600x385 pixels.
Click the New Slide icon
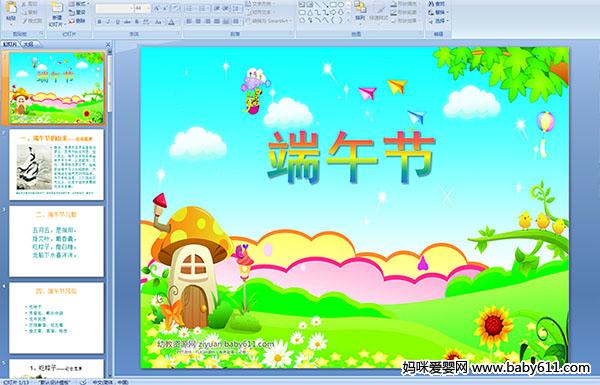[x=57, y=14]
